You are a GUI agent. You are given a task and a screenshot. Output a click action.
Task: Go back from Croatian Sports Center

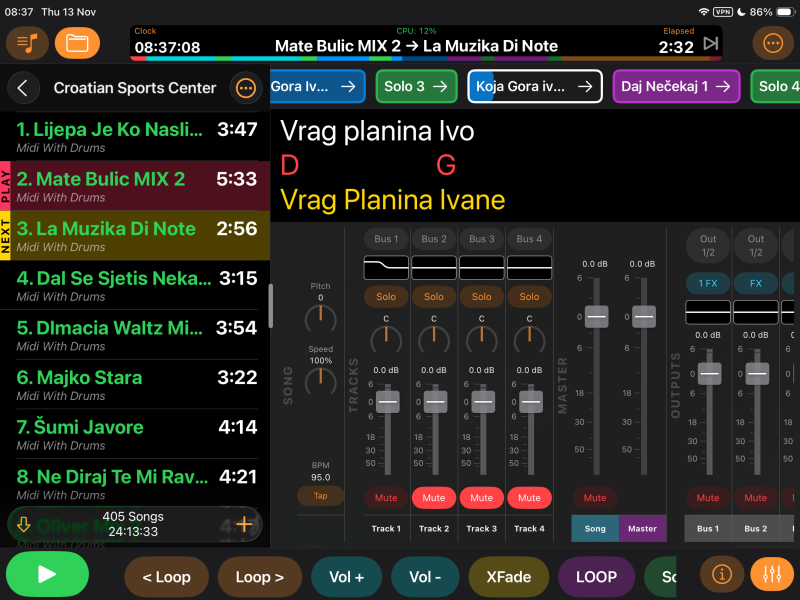(23, 88)
